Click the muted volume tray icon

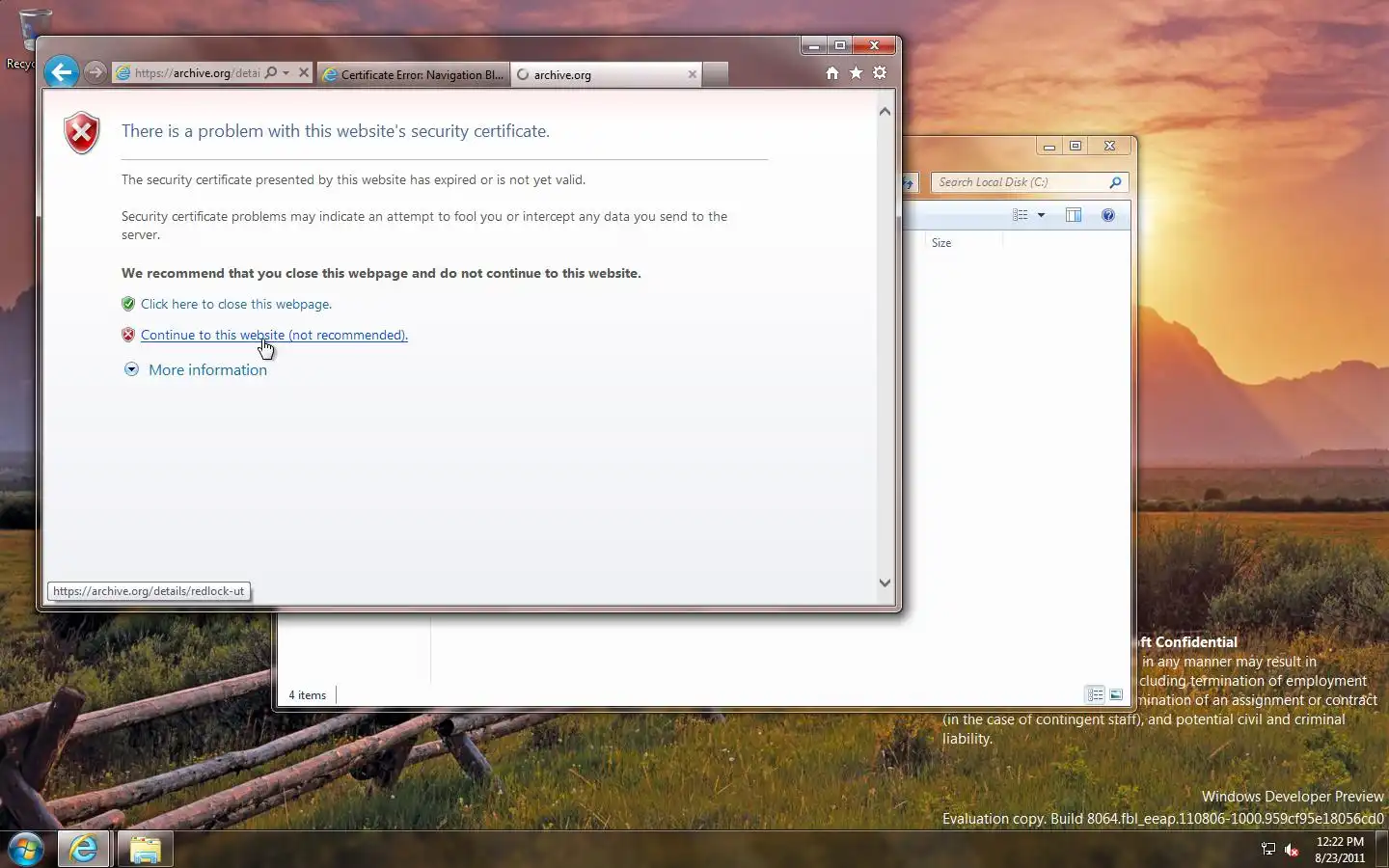pos(1293,850)
